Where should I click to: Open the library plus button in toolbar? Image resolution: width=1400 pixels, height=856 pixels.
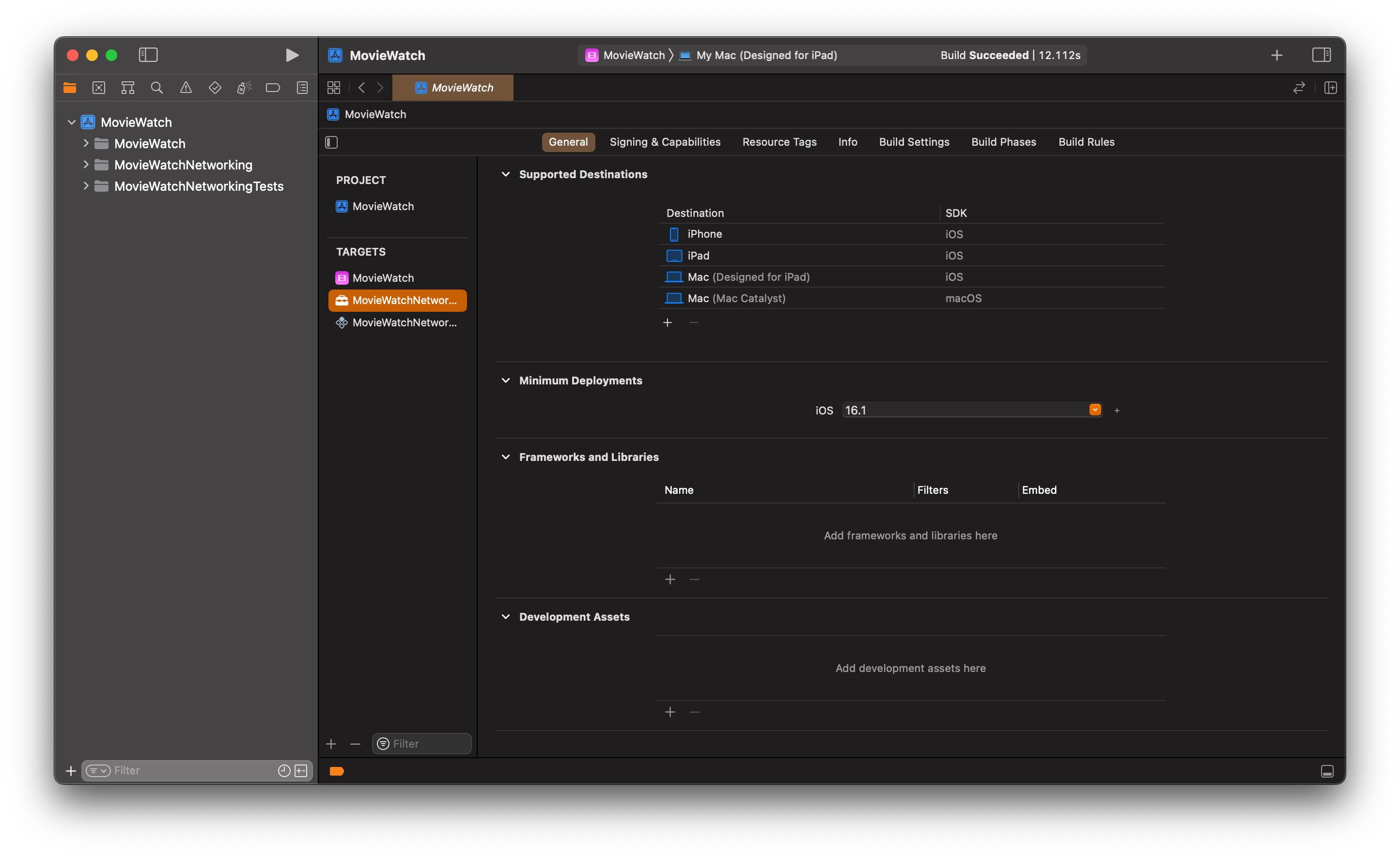(1276, 55)
